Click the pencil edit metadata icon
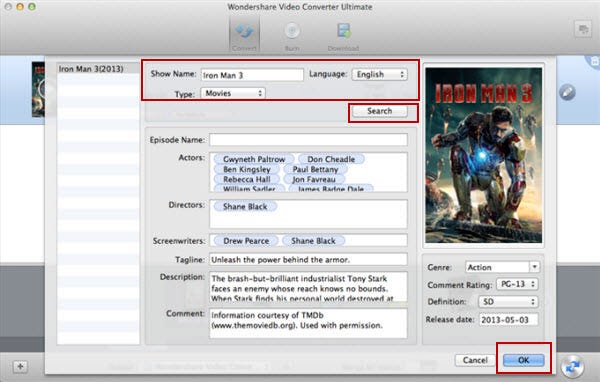 [x=567, y=92]
